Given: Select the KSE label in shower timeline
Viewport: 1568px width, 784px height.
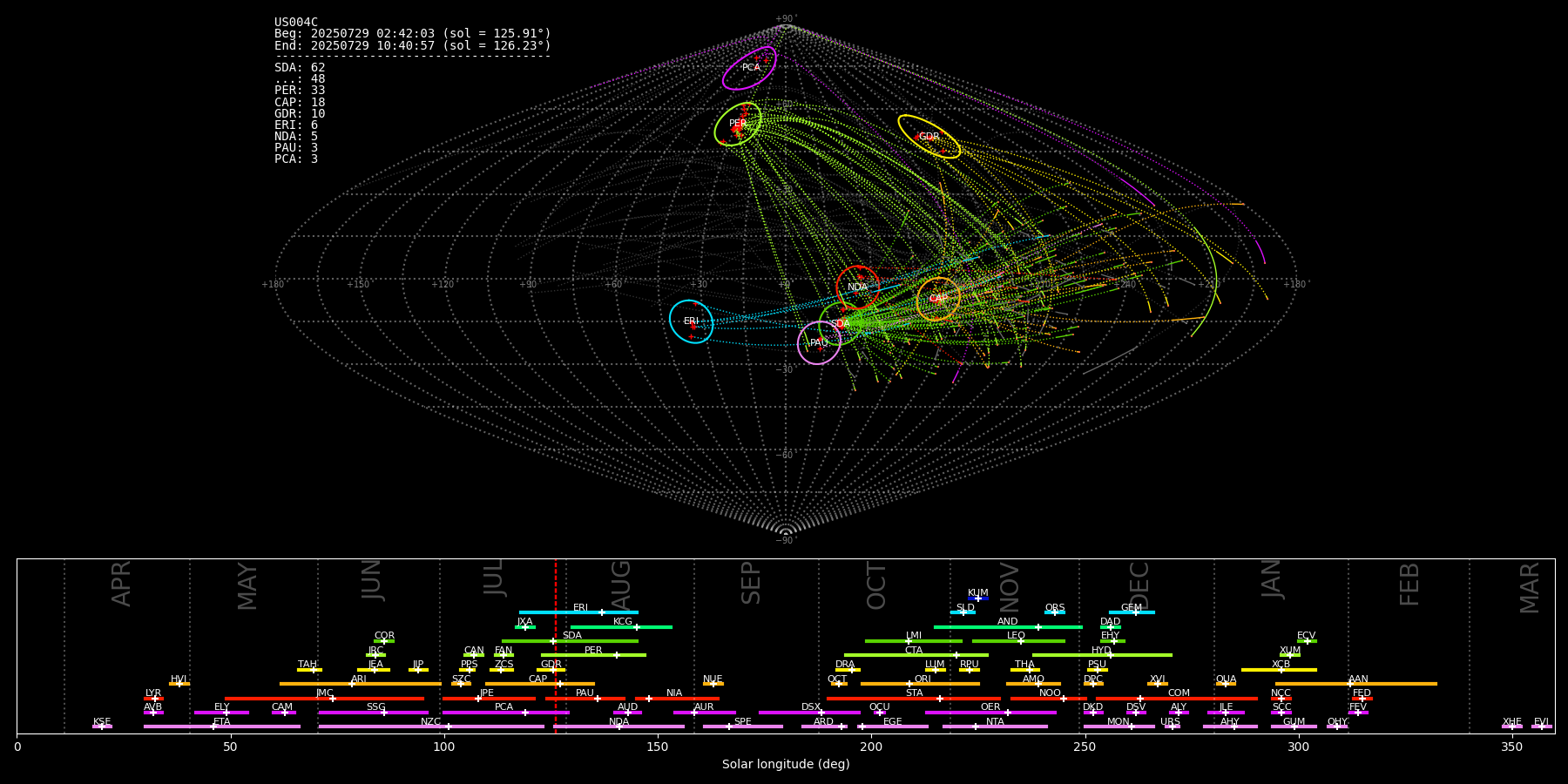Looking at the screenshot, I should pyautogui.click(x=102, y=722).
